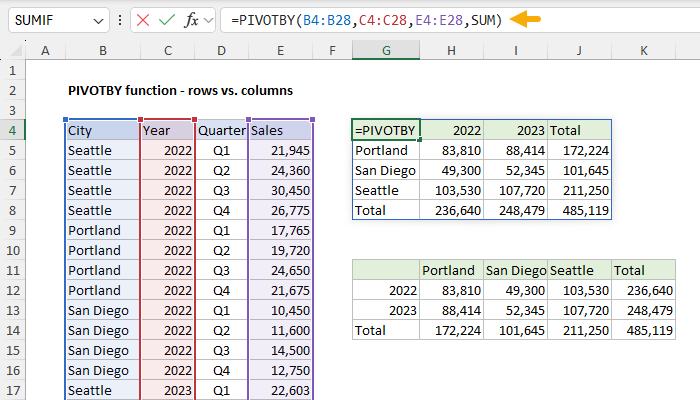The width and height of the screenshot is (700, 400).
Task: Select column D header
Action: pyautogui.click(x=221, y=50)
